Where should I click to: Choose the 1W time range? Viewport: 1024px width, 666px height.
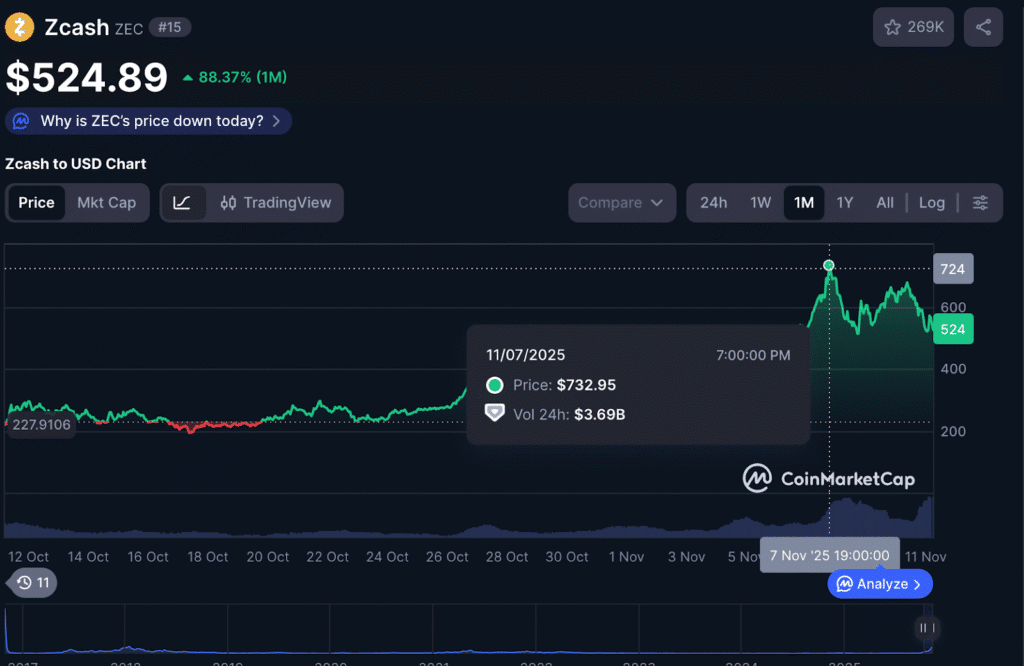point(760,203)
